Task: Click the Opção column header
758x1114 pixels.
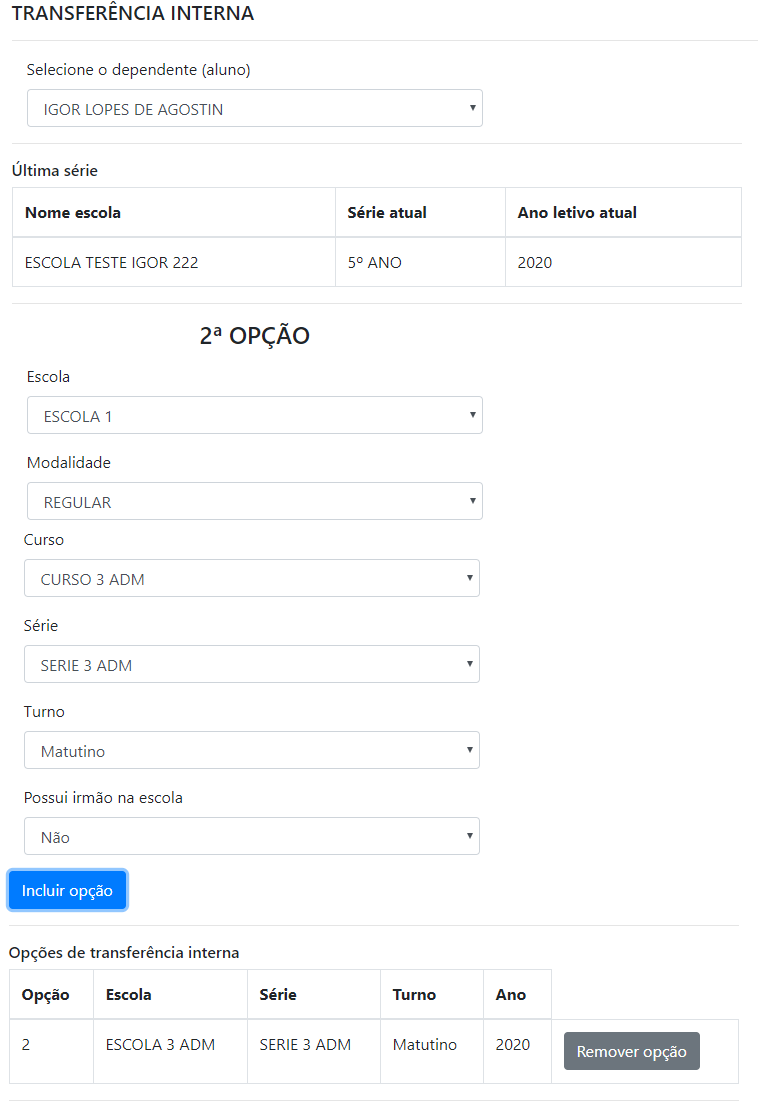Action: pos(45,995)
